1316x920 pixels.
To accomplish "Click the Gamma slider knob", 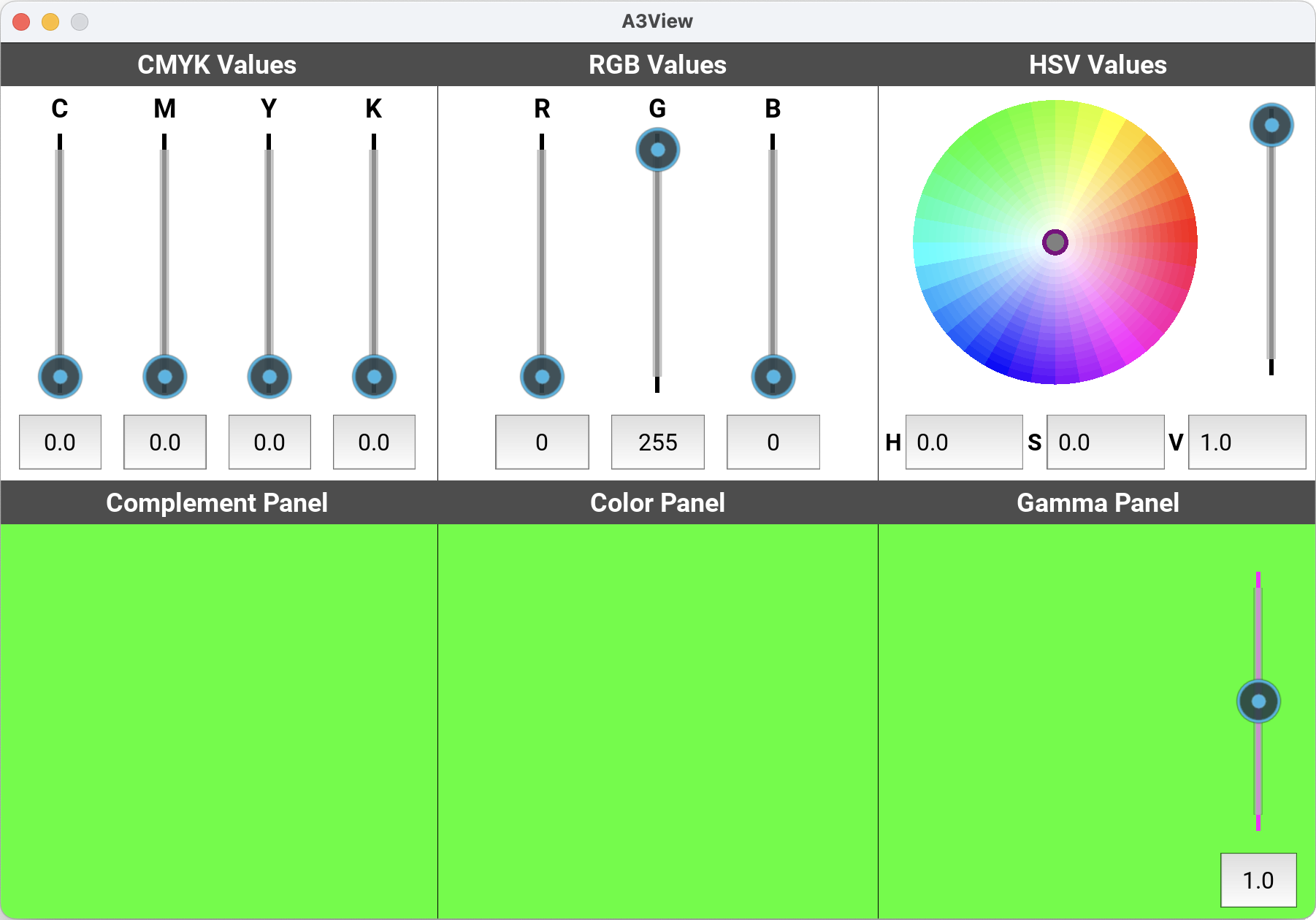I will pos(1258,701).
